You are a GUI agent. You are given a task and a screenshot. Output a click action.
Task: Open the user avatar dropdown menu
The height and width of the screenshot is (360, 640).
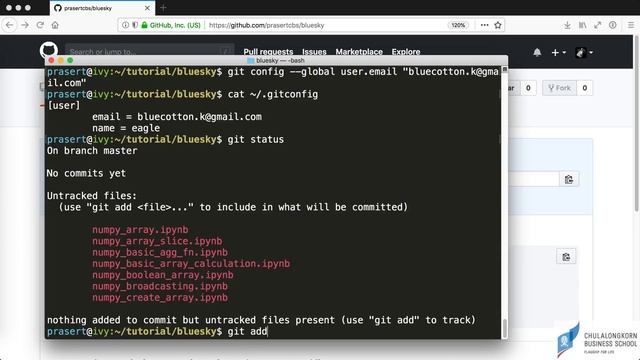584,52
